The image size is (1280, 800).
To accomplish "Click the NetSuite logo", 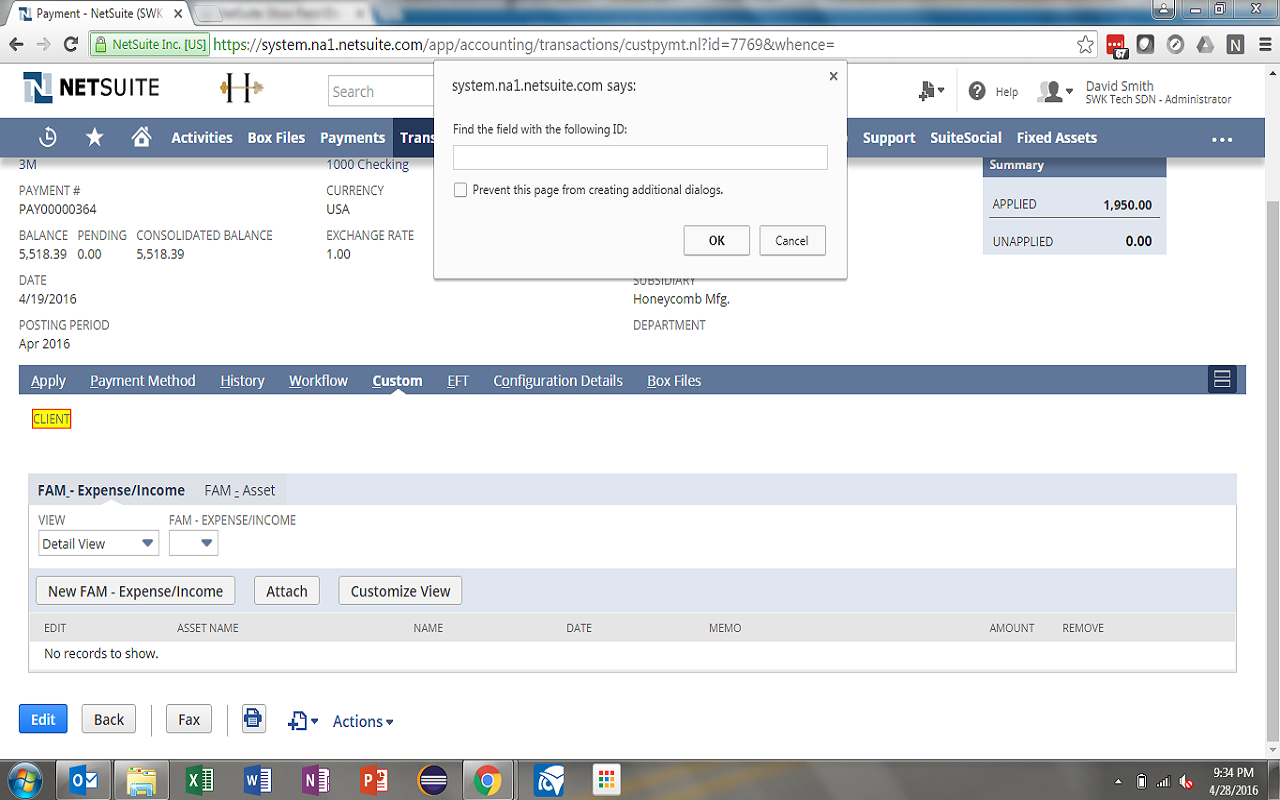I will [x=90, y=88].
